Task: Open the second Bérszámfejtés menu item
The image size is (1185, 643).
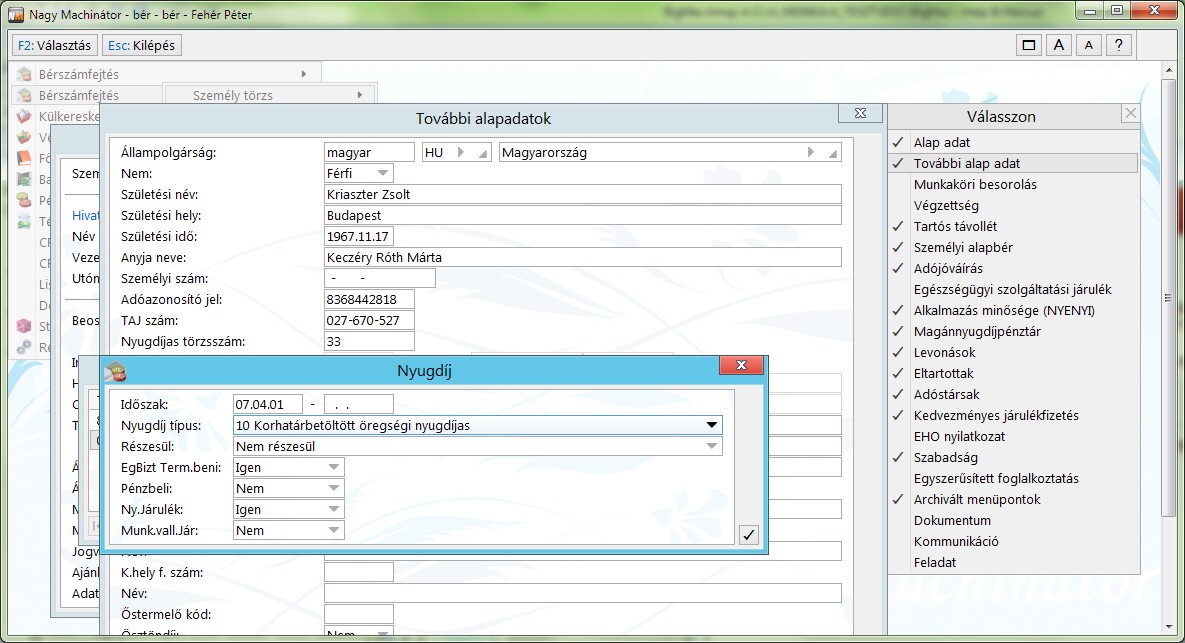Action: pos(88,95)
